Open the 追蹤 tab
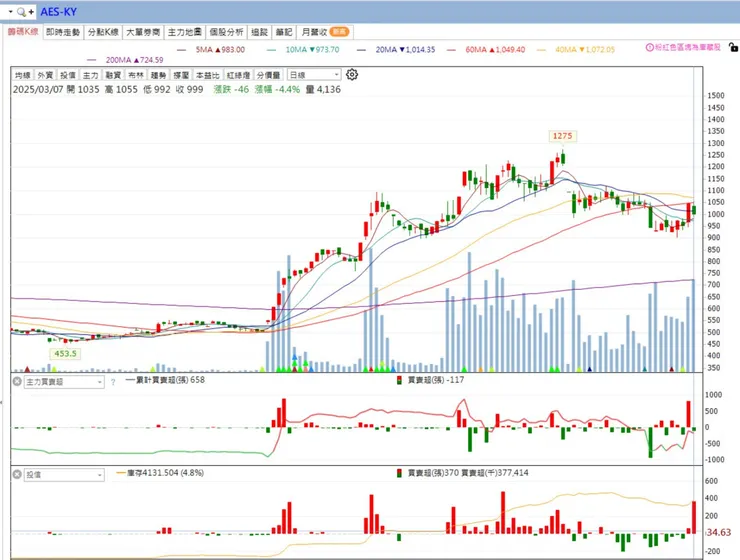The height and width of the screenshot is (560, 740). (x=259, y=32)
